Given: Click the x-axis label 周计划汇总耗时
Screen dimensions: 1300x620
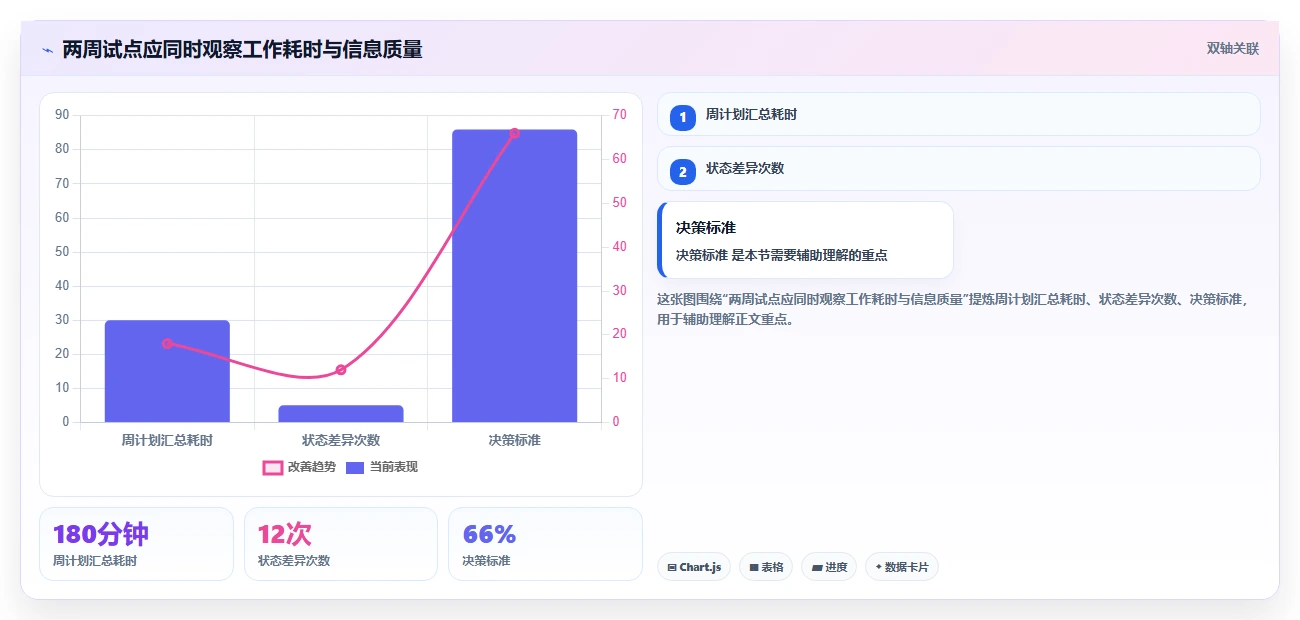Looking at the screenshot, I should coord(167,440).
